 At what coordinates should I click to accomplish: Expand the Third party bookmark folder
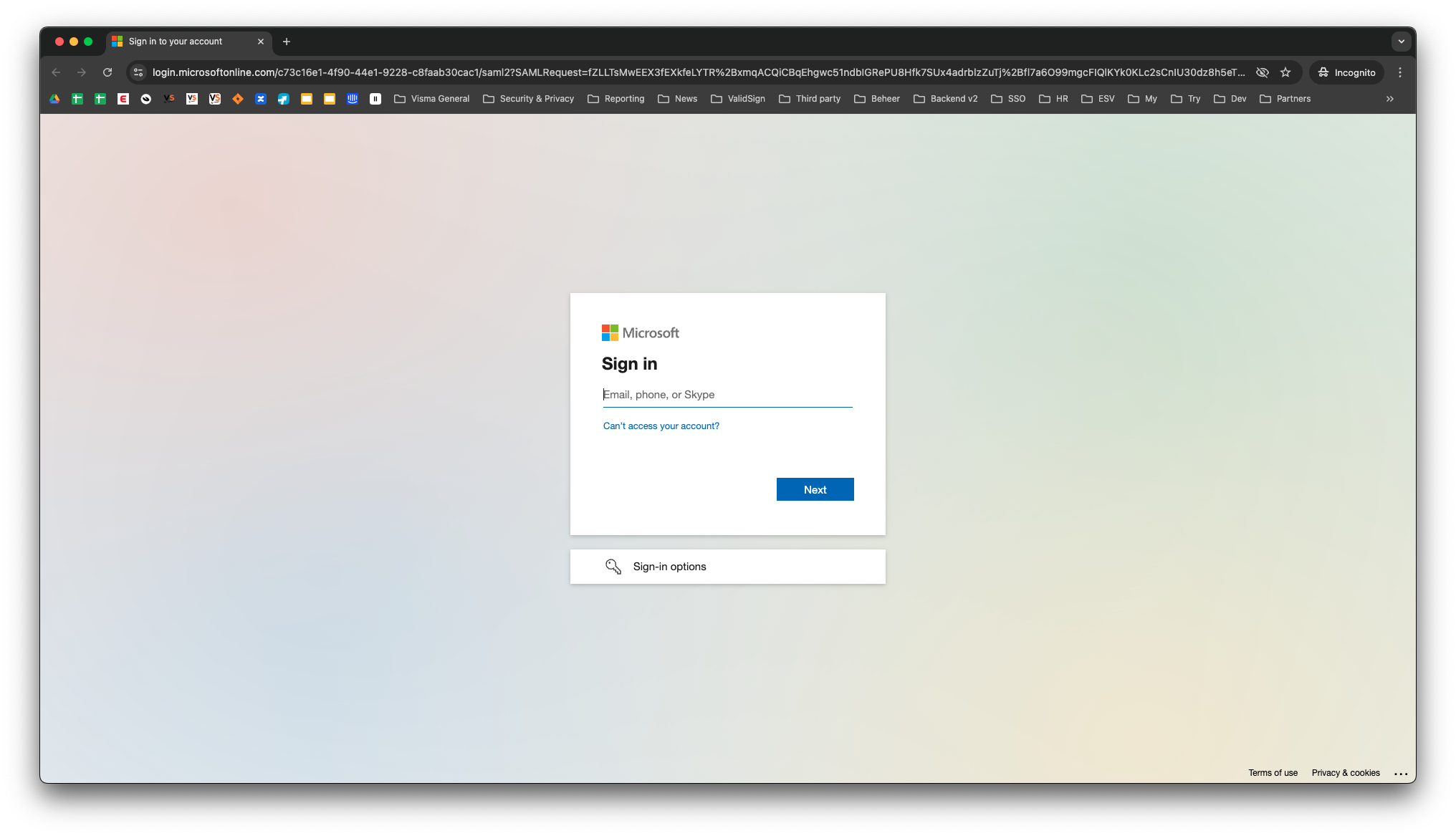(810, 99)
